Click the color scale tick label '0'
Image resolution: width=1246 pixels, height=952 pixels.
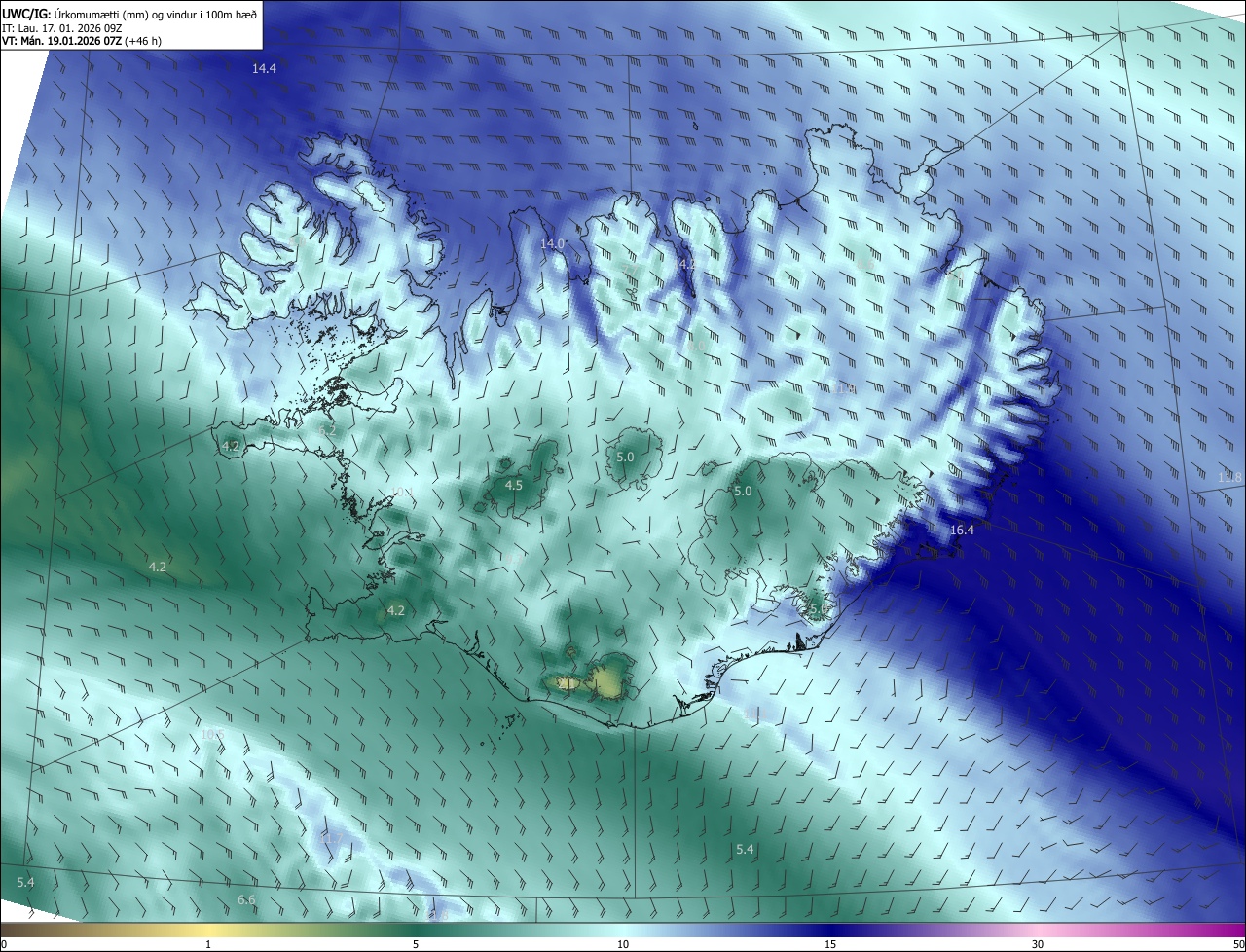(x=4, y=944)
